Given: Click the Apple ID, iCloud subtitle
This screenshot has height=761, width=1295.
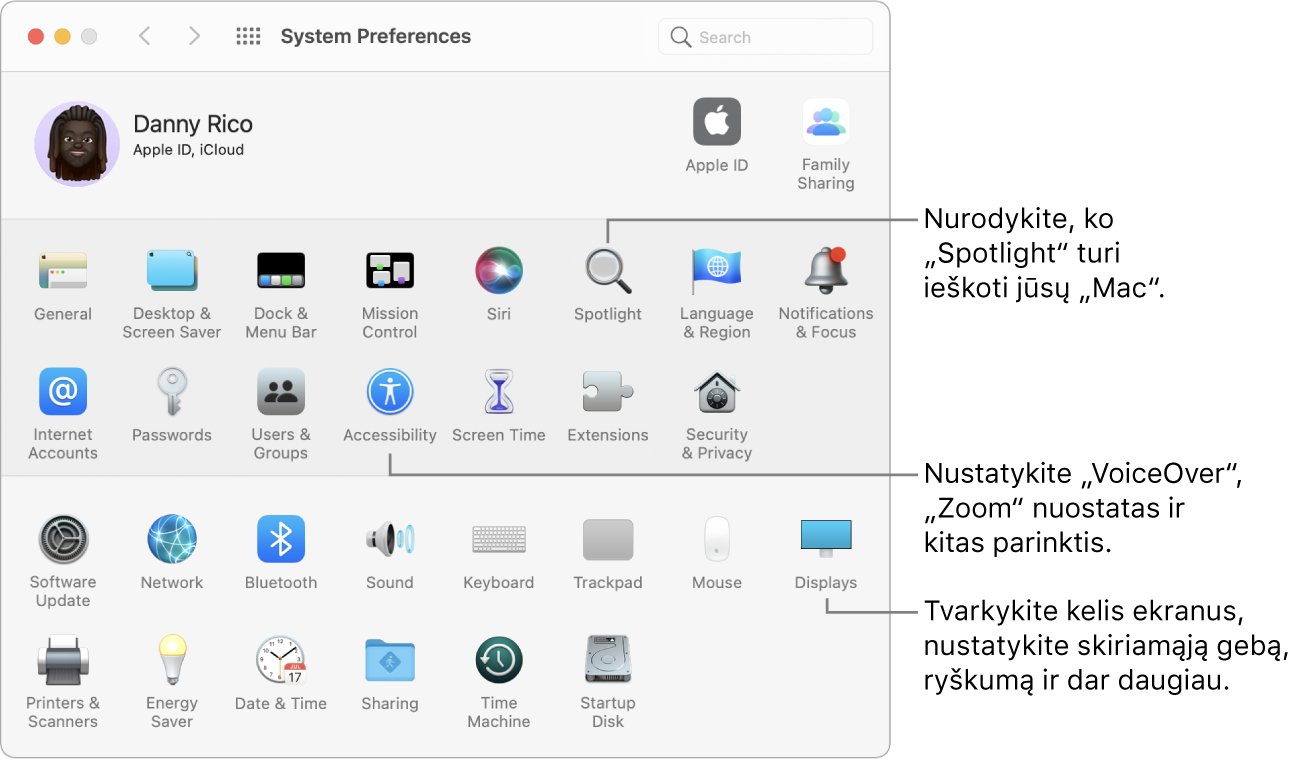Looking at the screenshot, I should tap(189, 150).
